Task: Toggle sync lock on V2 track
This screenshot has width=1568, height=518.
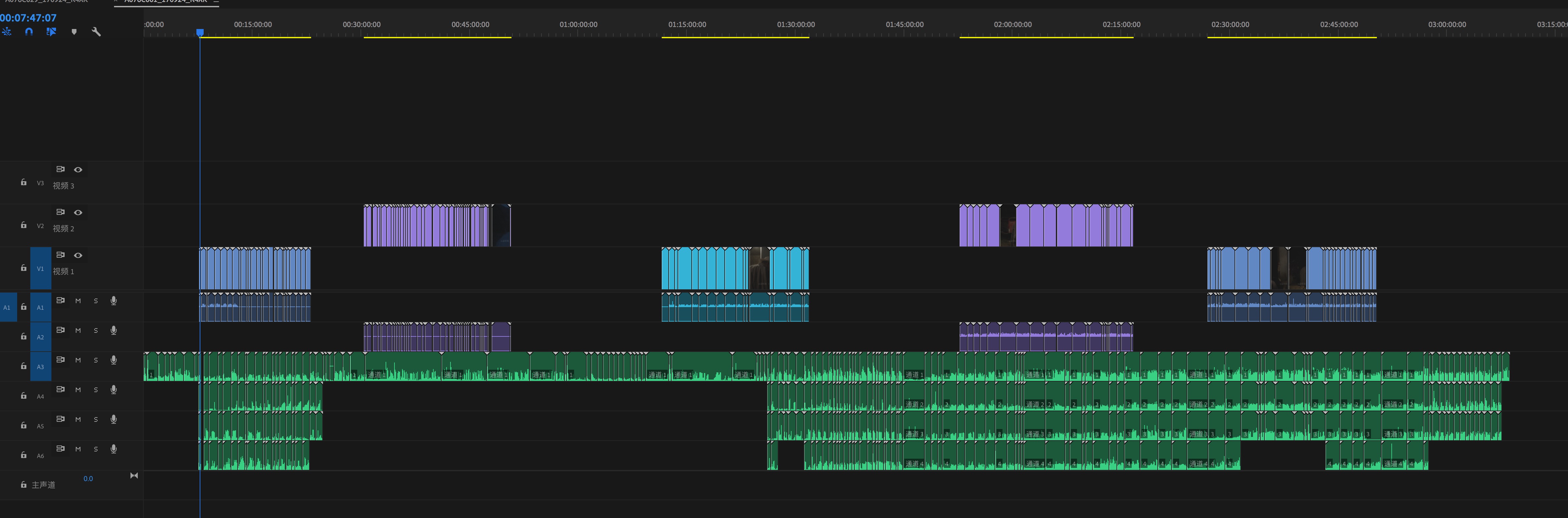Action: pyautogui.click(x=60, y=212)
